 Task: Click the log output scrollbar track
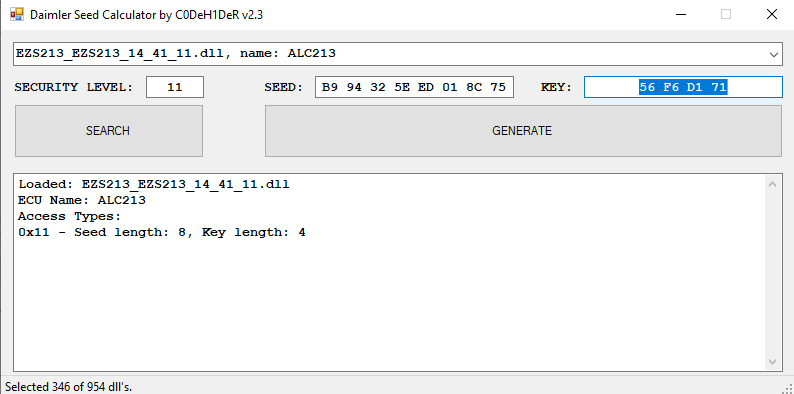tap(772, 272)
